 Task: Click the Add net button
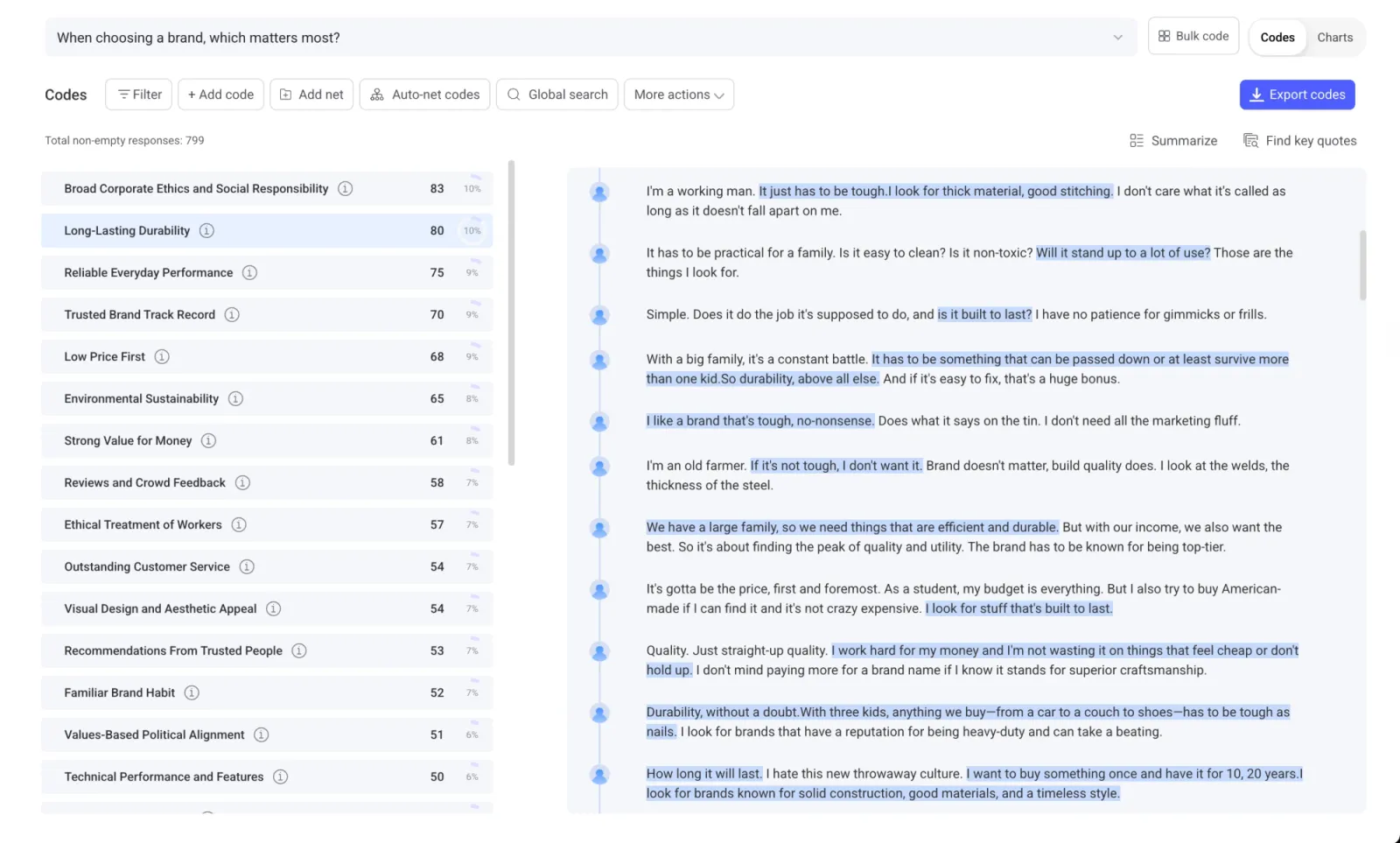(x=311, y=95)
